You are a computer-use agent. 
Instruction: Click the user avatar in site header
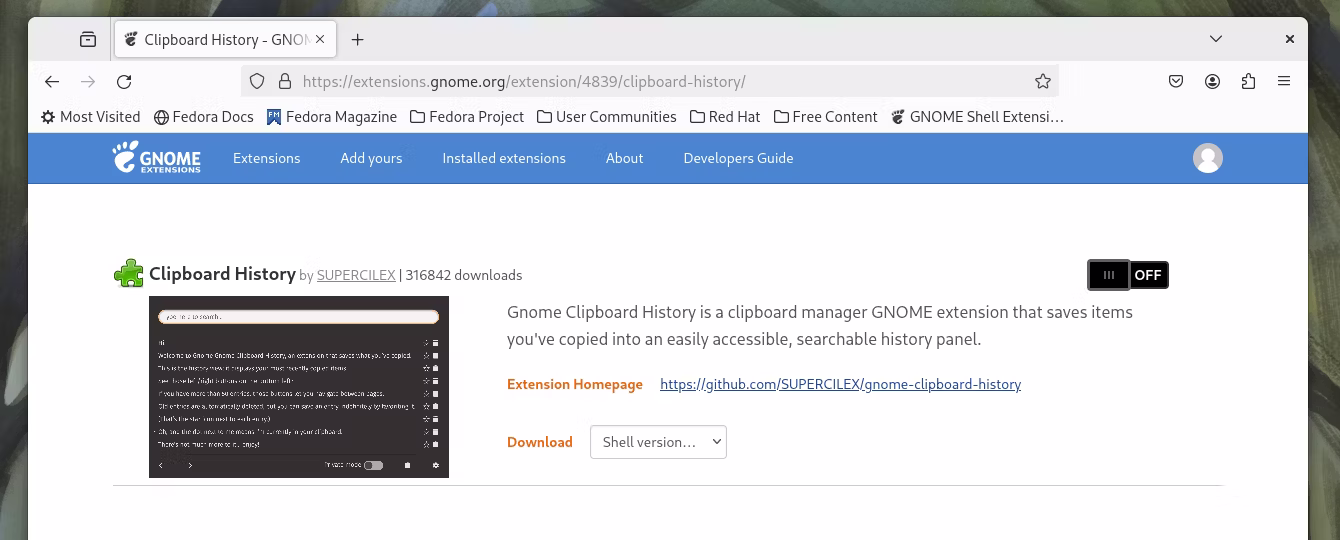pos(1208,158)
